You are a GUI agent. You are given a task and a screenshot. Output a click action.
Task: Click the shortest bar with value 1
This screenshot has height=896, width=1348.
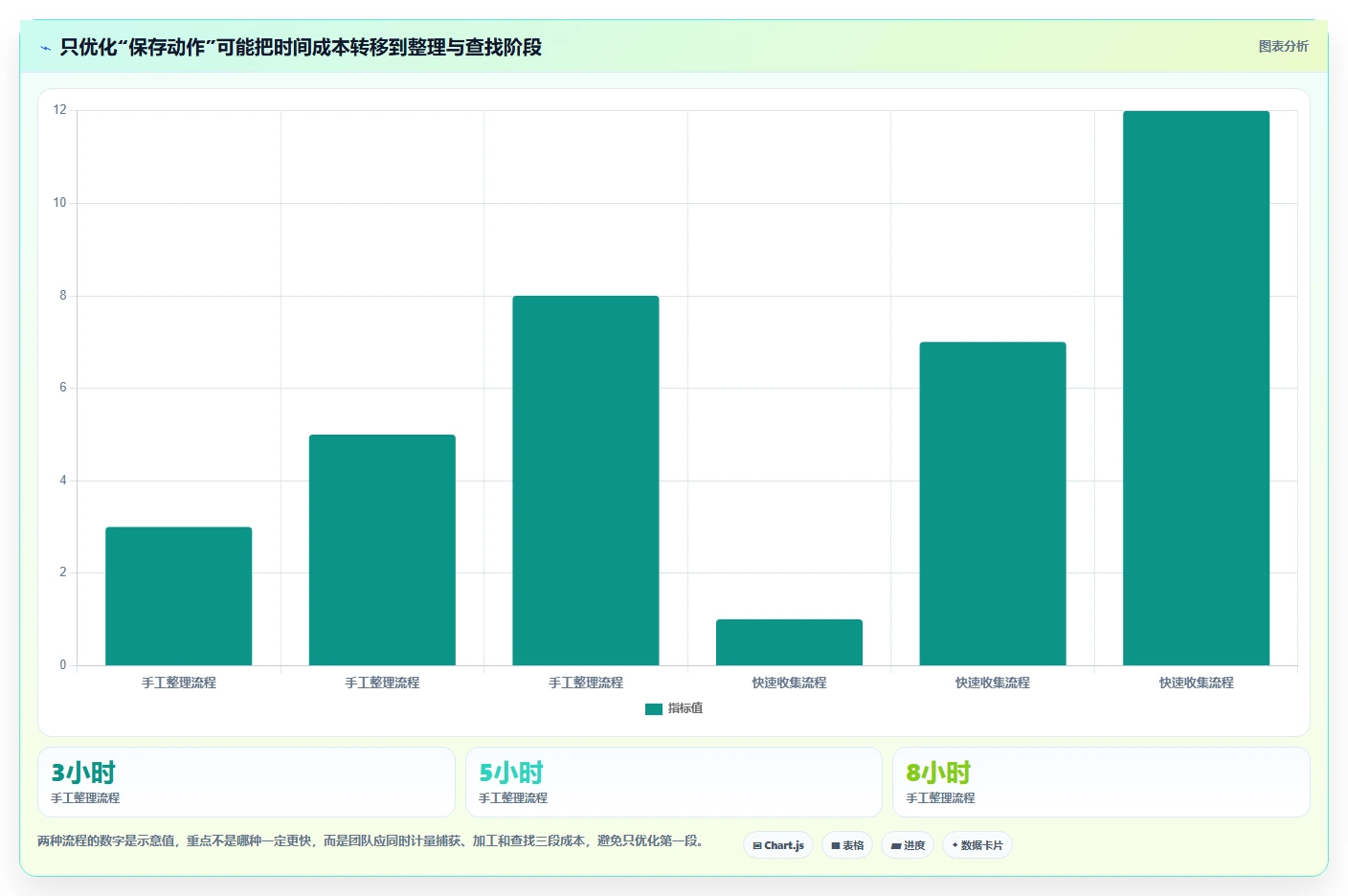tap(789, 642)
